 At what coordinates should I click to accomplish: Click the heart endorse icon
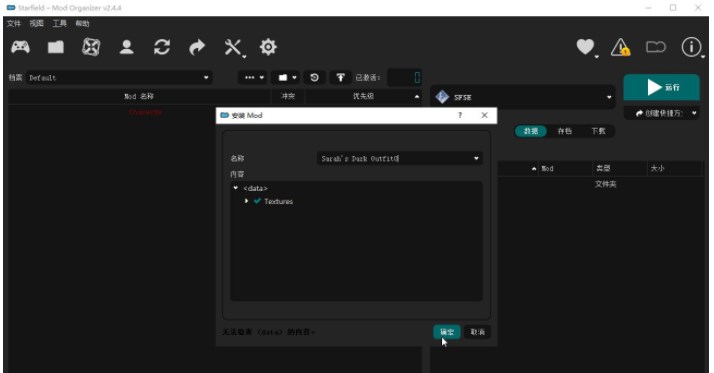(x=586, y=47)
